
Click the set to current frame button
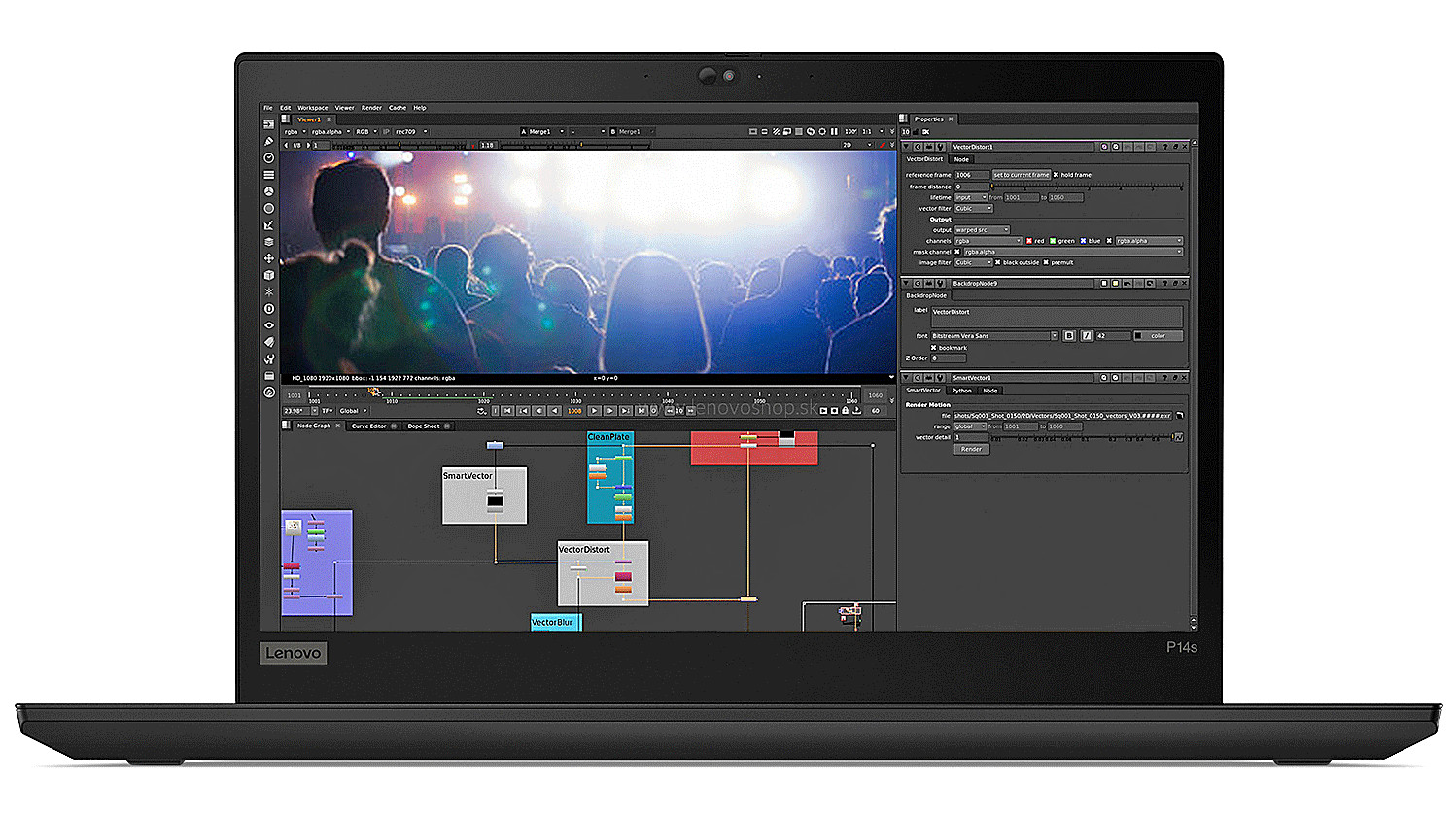point(1021,175)
